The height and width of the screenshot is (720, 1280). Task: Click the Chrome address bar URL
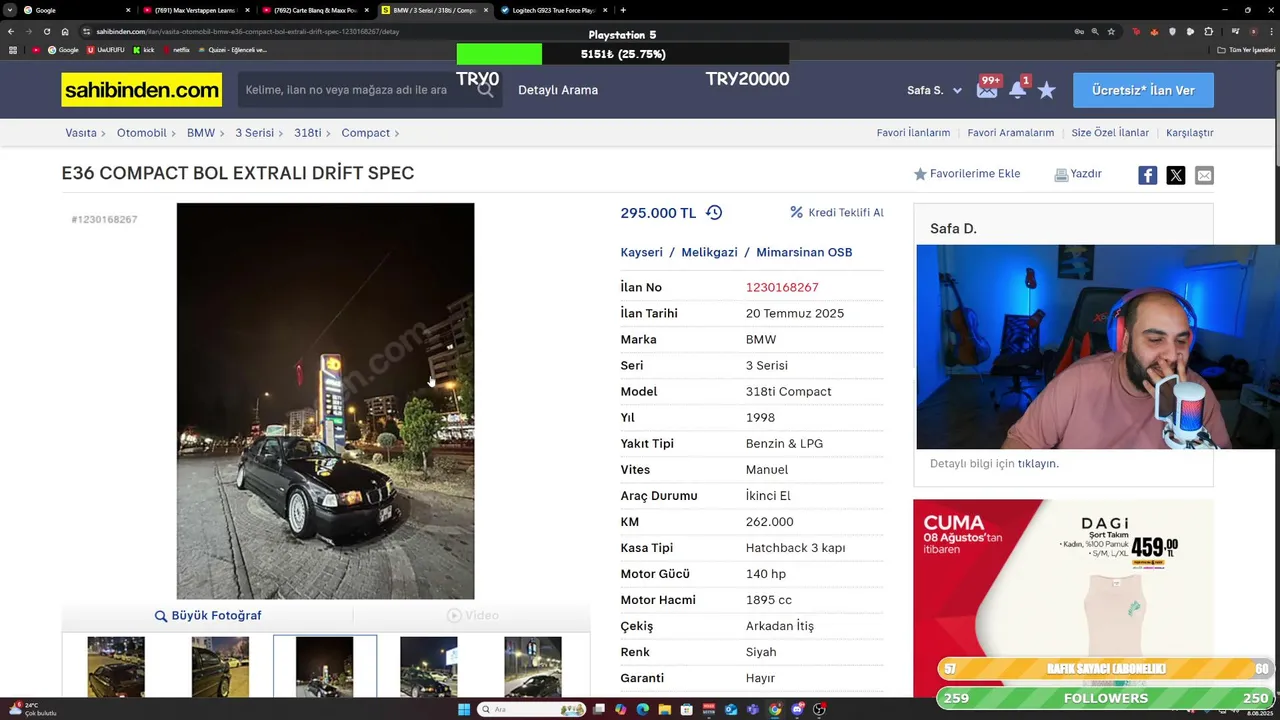tap(248, 31)
